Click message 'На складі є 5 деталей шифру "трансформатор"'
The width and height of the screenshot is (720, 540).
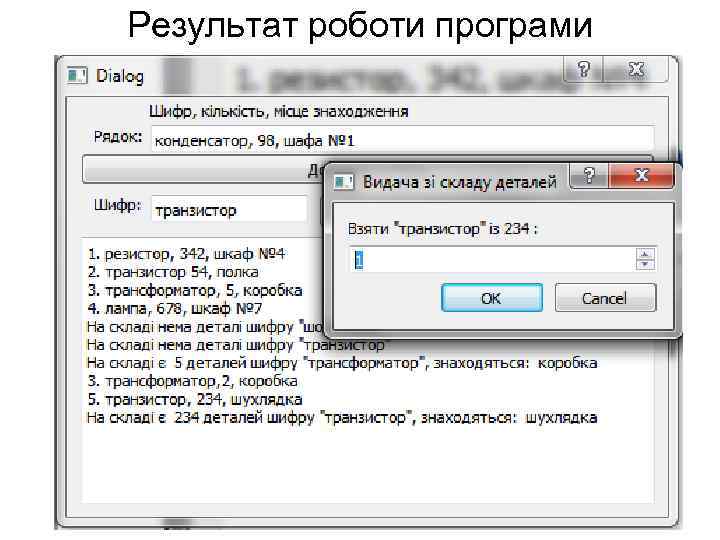257,363
